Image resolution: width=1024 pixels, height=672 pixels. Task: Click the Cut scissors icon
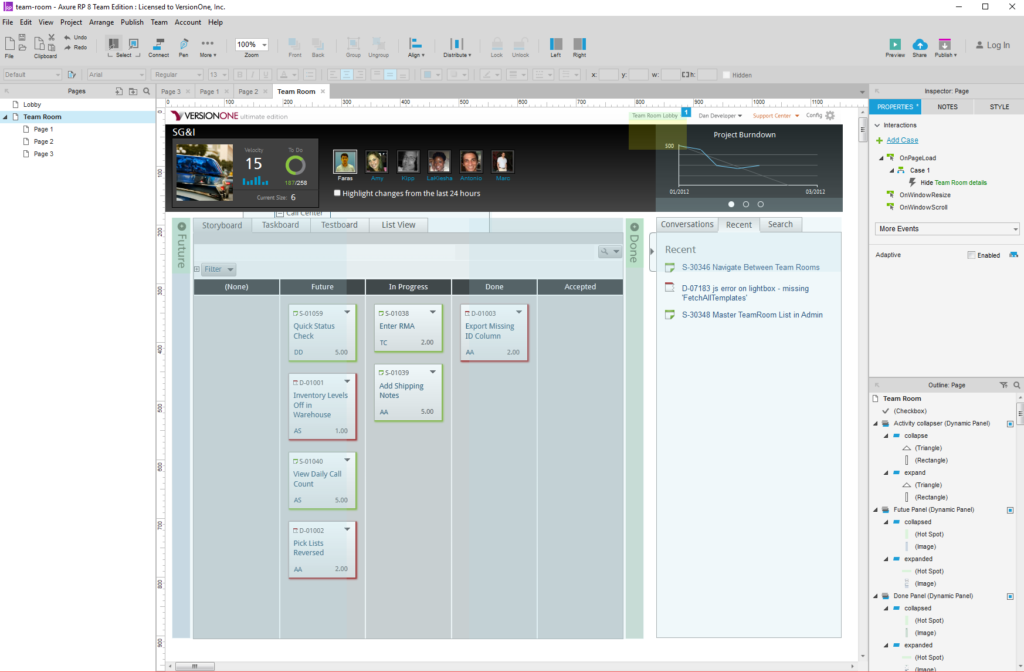tap(51, 37)
